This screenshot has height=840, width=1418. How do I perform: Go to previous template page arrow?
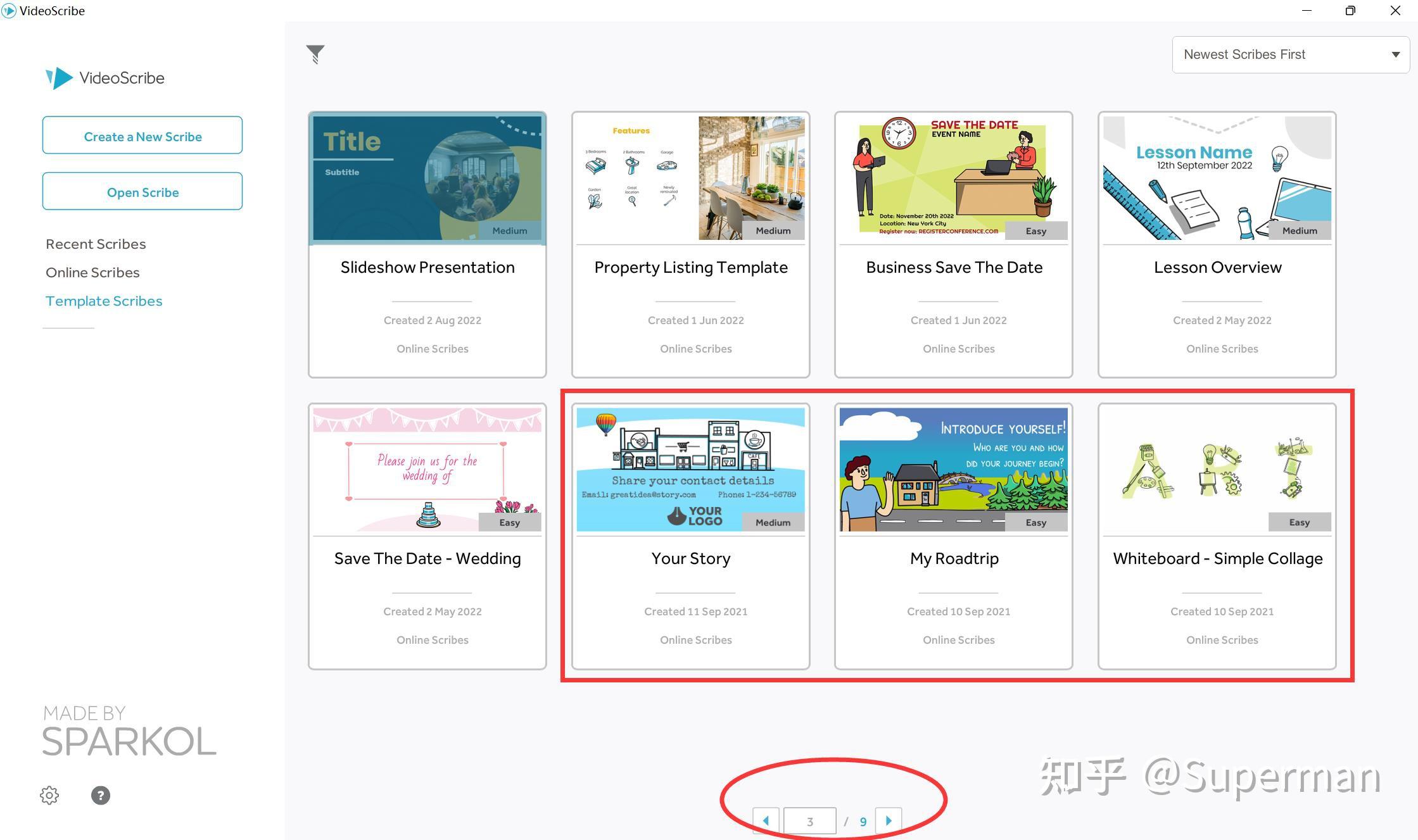766,820
